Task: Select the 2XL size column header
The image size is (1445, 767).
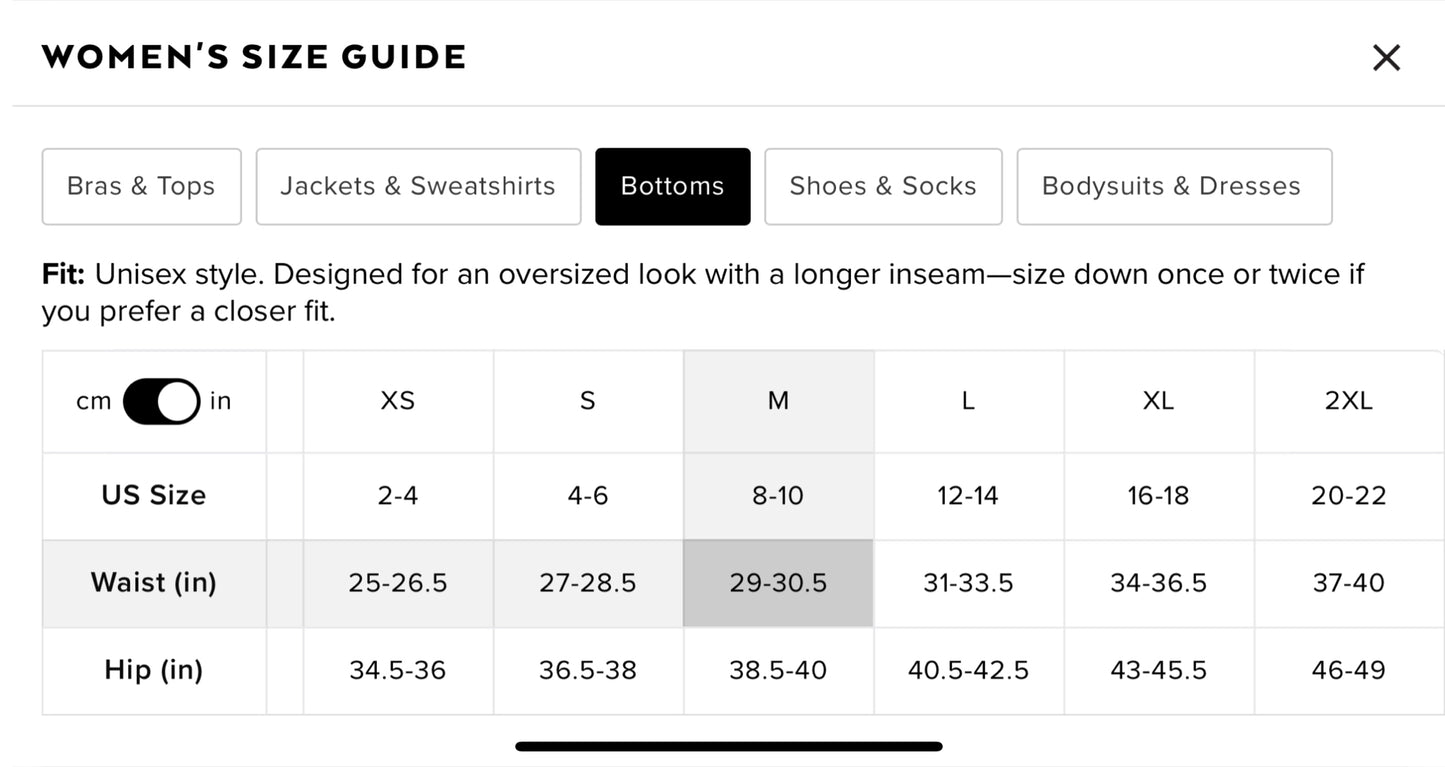Action: (1348, 401)
